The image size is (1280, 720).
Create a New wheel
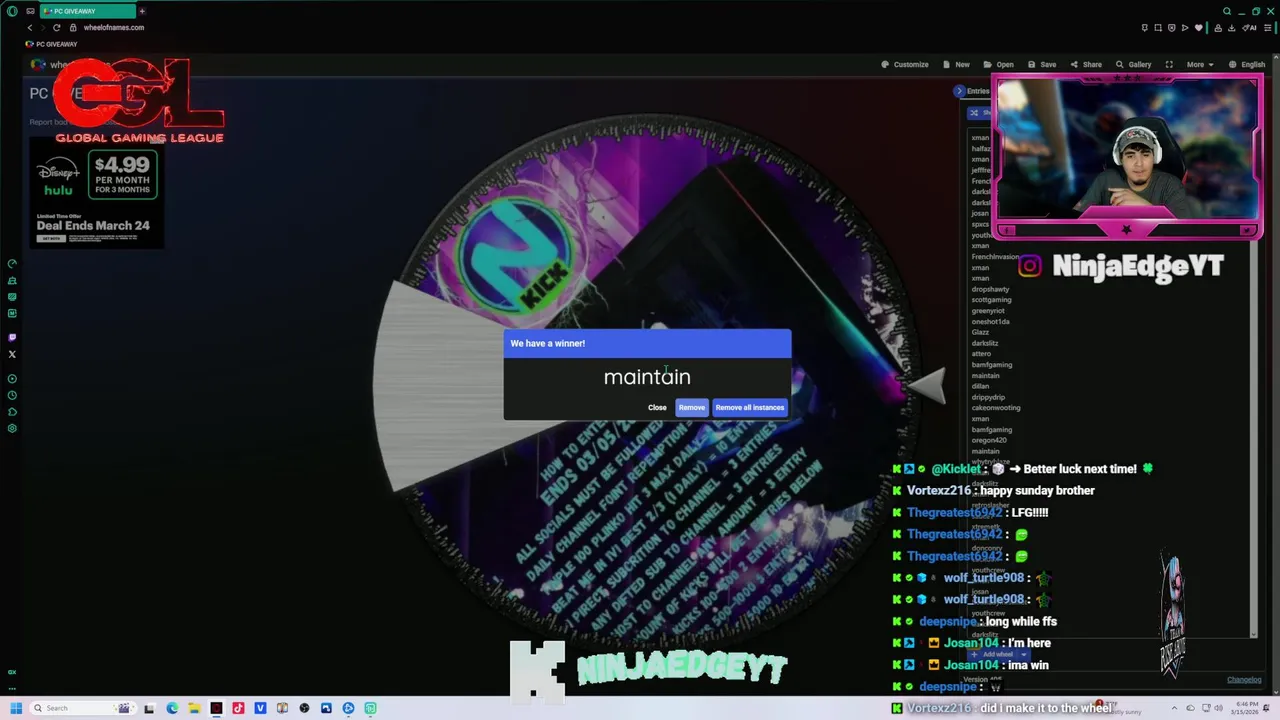(956, 64)
